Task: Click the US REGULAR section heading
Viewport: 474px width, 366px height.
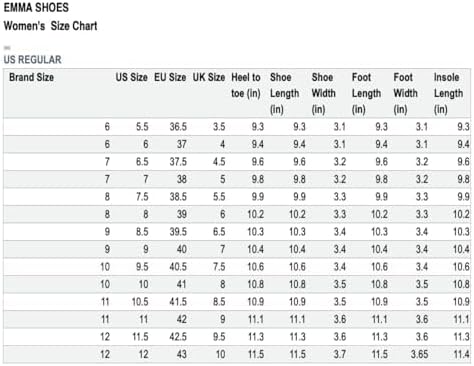Action: point(33,60)
